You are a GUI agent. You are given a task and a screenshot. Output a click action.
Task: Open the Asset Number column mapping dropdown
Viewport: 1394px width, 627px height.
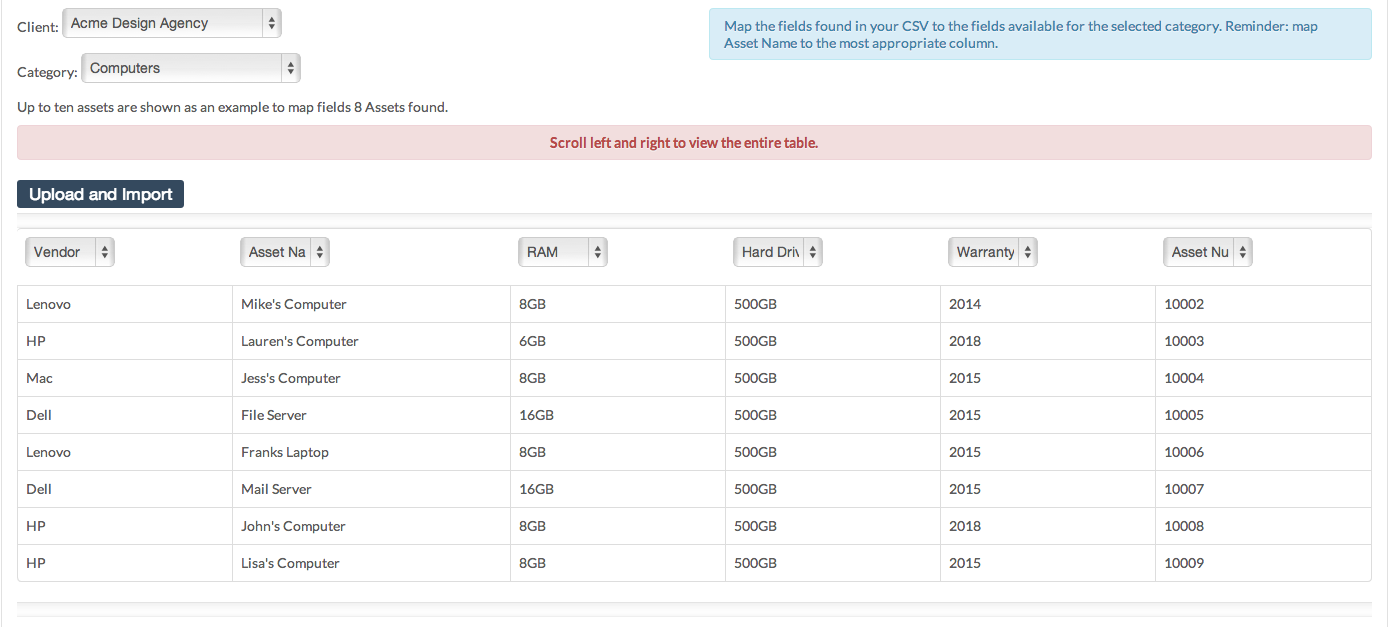tap(1207, 253)
